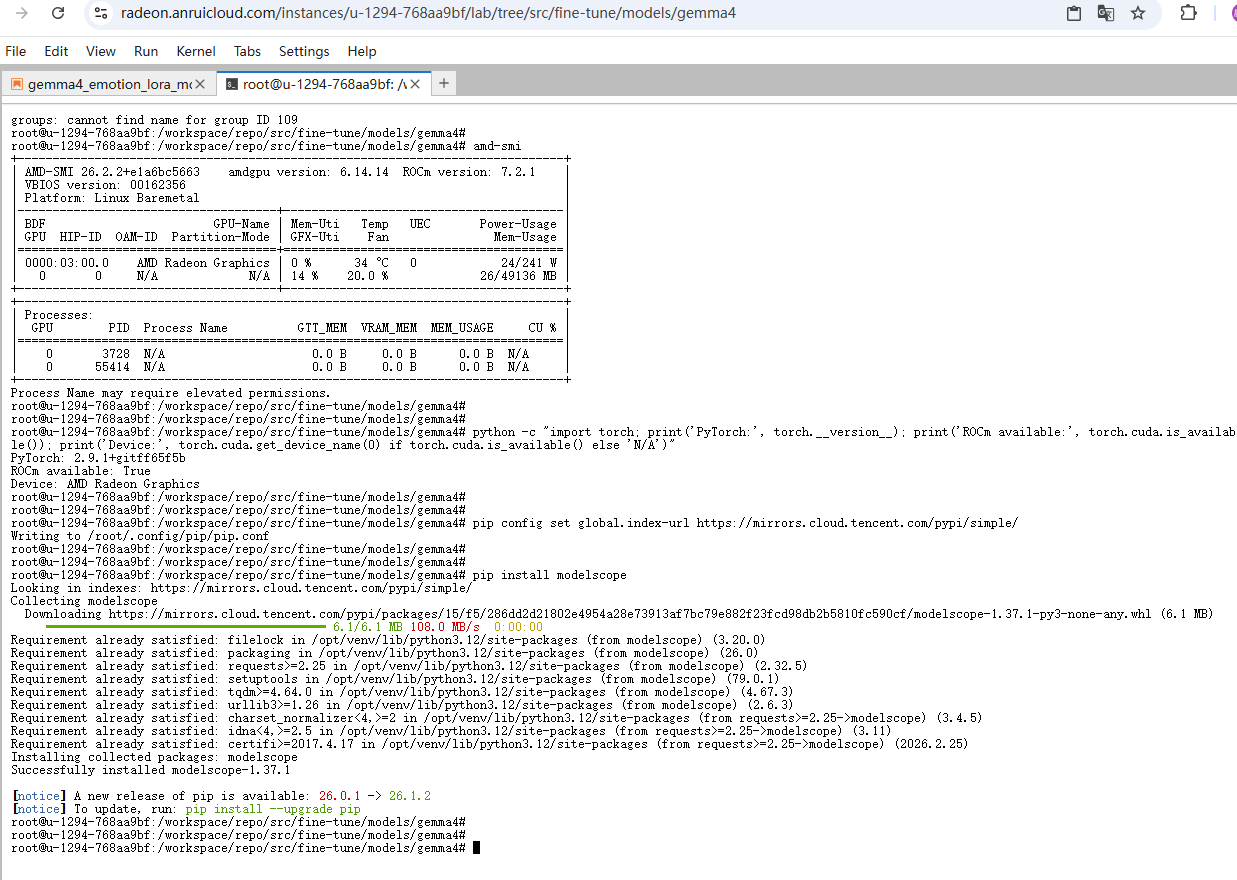This screenshot has height=880, width=1237.
Task: Click the 'amd-smi' command text
Action: coord(497,146)
